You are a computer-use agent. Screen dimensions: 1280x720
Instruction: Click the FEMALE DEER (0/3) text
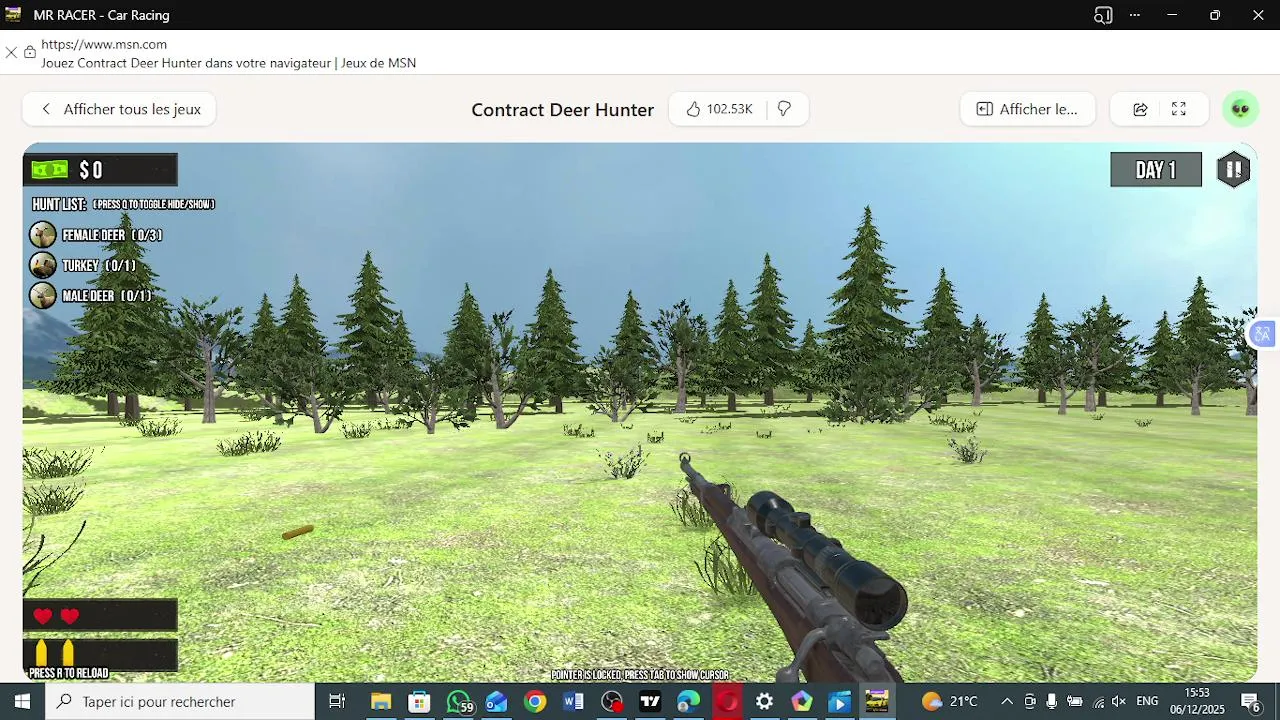[112, 235]
